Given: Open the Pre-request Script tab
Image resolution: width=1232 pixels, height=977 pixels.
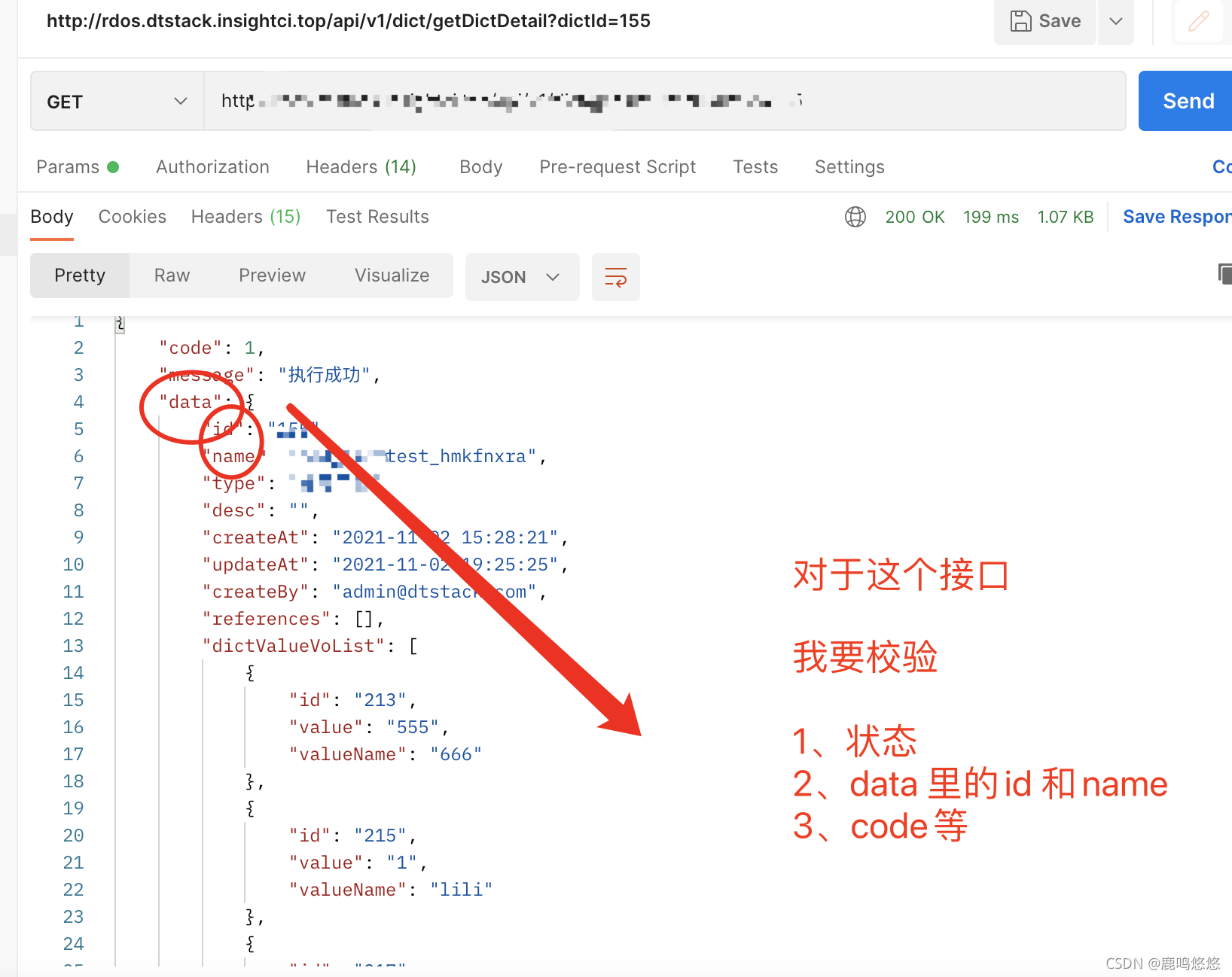Looking at the screenshot, I should [618, 167].
